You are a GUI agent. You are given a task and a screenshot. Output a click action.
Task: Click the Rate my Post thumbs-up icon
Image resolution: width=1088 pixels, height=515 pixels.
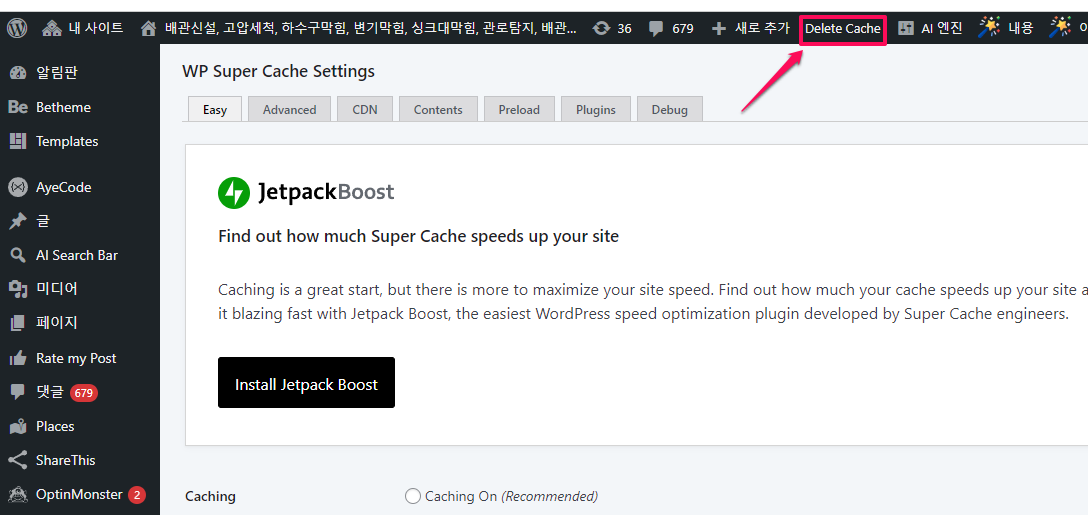[18, 358]
